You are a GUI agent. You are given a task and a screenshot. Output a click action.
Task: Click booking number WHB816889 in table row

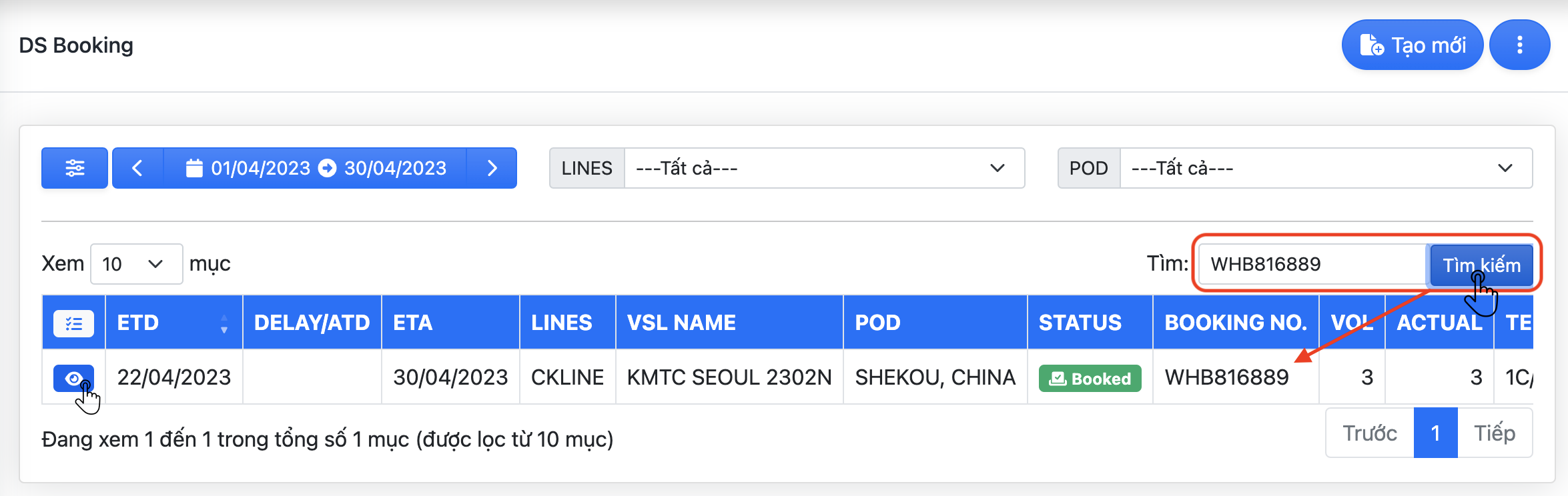click(x=1226, y=377)
